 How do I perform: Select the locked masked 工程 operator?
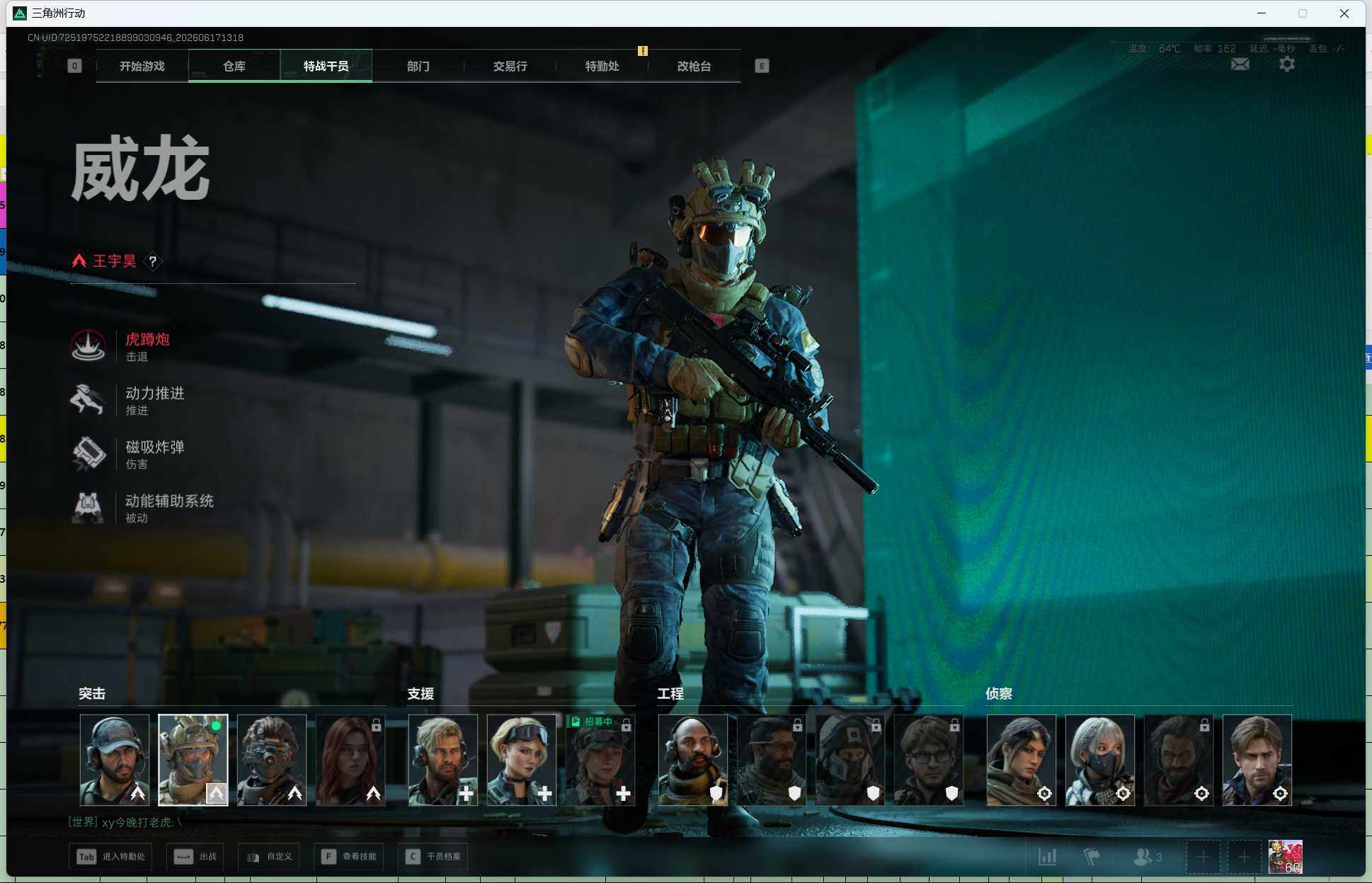click(x=850, y=760)
